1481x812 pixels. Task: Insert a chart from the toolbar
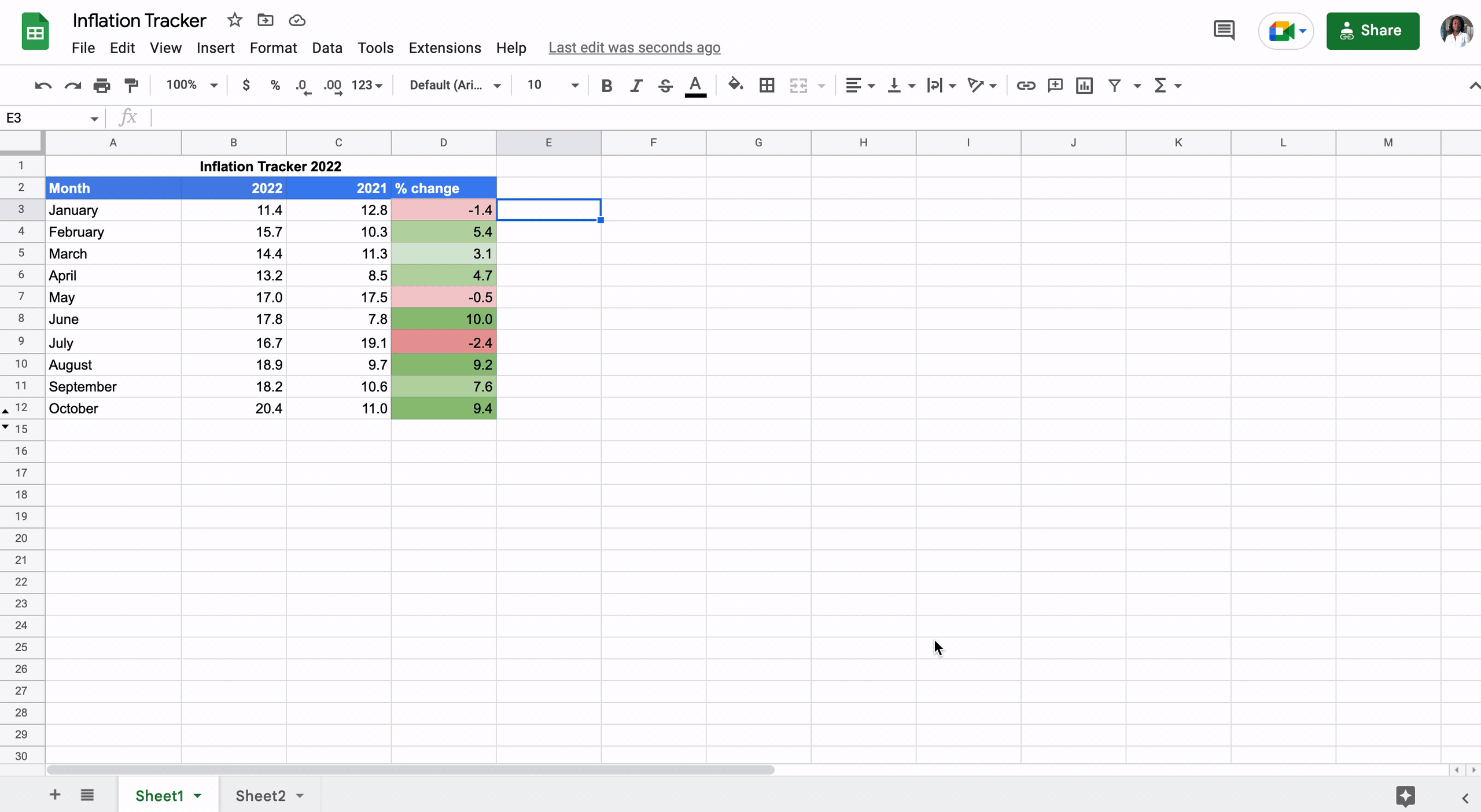1084,85
